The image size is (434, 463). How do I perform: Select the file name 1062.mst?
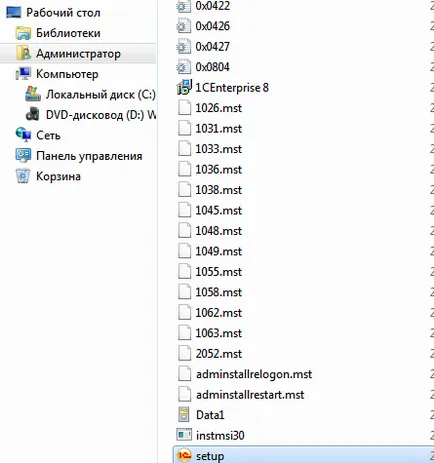[219, 313]
